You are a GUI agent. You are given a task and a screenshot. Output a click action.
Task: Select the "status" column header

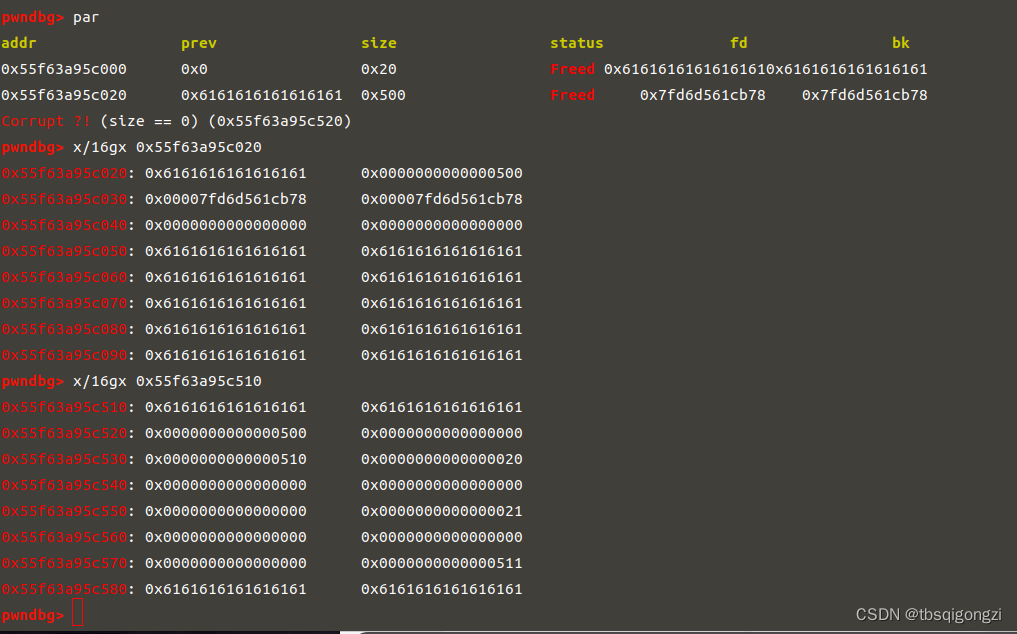coord(577,43)
